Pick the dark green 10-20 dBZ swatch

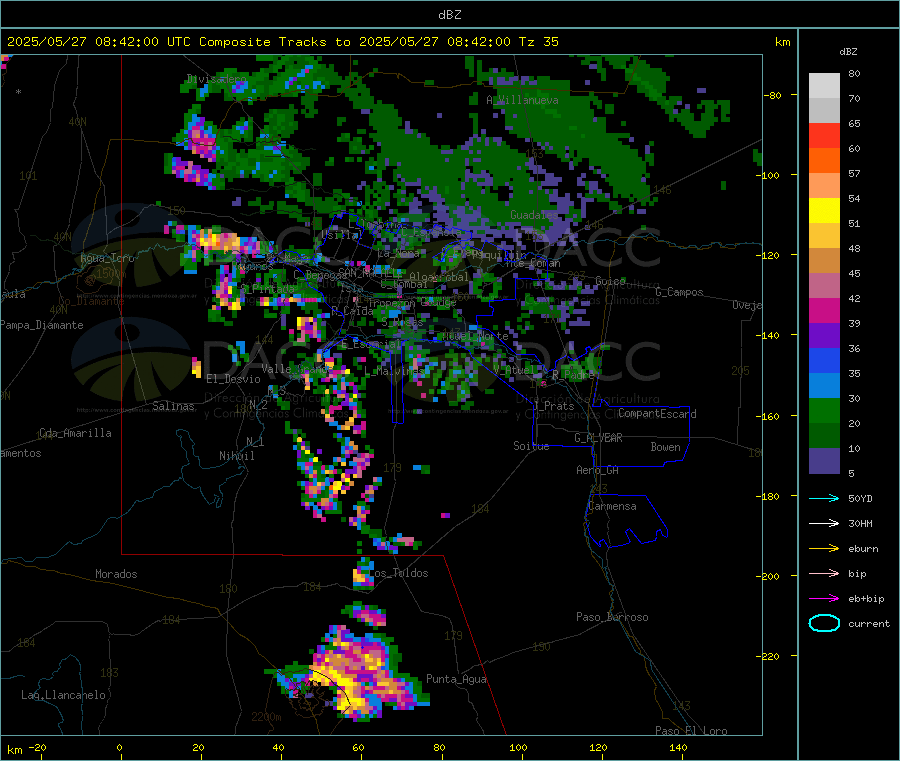824,436
